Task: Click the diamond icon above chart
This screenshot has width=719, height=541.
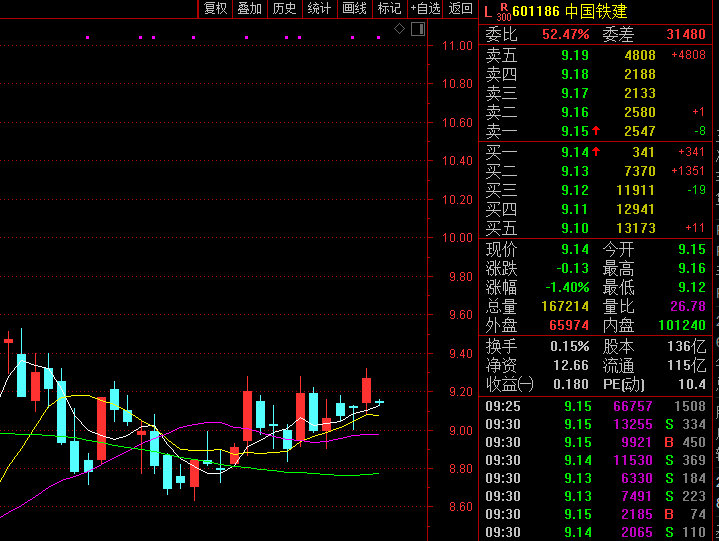Action: 399,29
